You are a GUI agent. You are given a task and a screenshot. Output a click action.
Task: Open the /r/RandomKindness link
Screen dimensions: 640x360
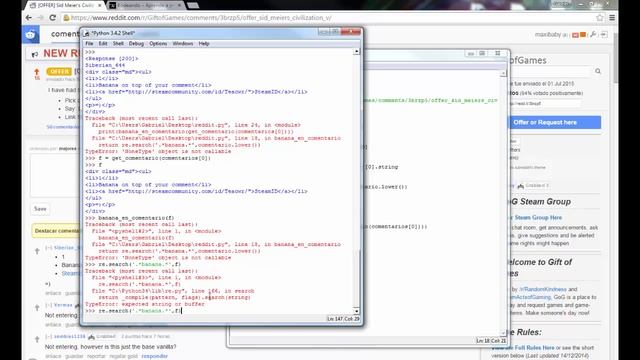click(x=543, y=289)
